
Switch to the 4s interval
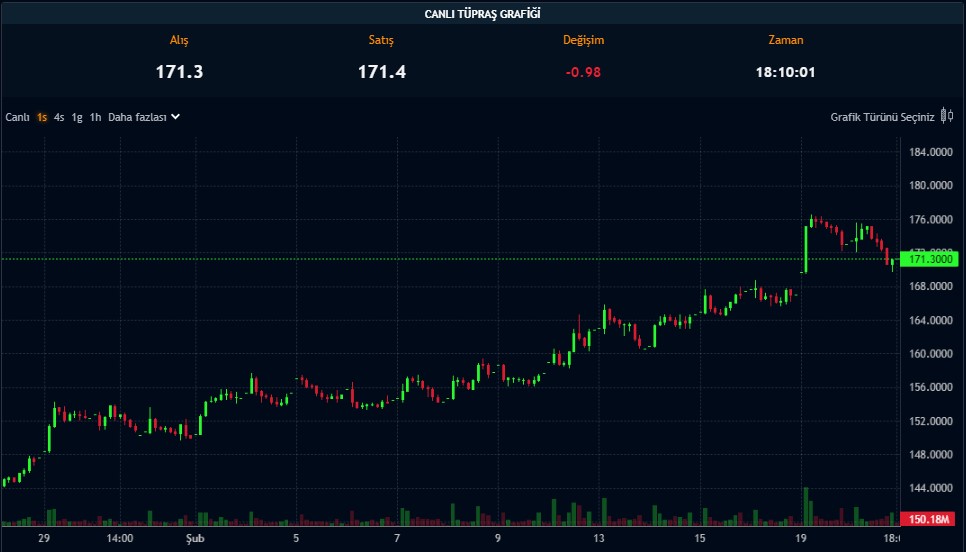click(59, 117)
